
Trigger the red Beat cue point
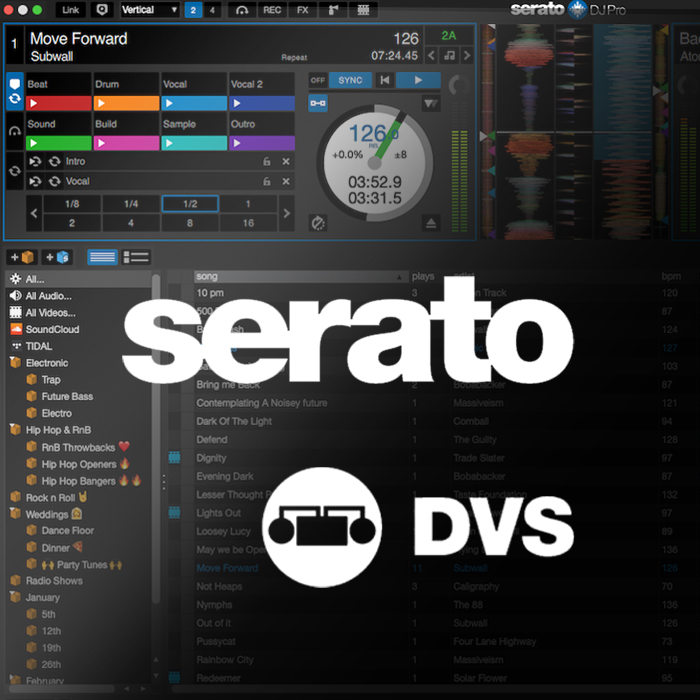58,103
